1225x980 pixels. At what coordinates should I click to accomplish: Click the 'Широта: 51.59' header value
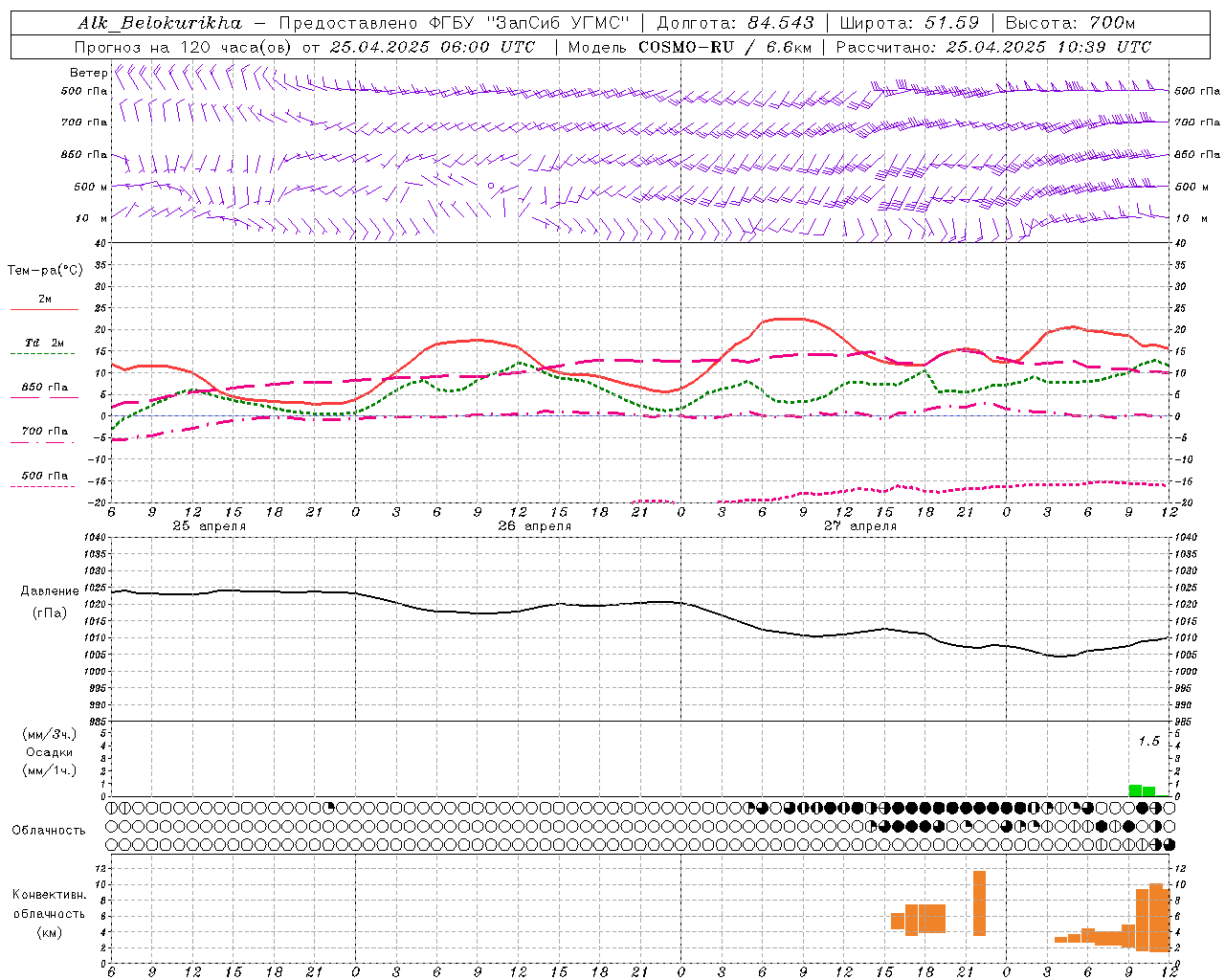pyautogui.click(x=909, y=23)
